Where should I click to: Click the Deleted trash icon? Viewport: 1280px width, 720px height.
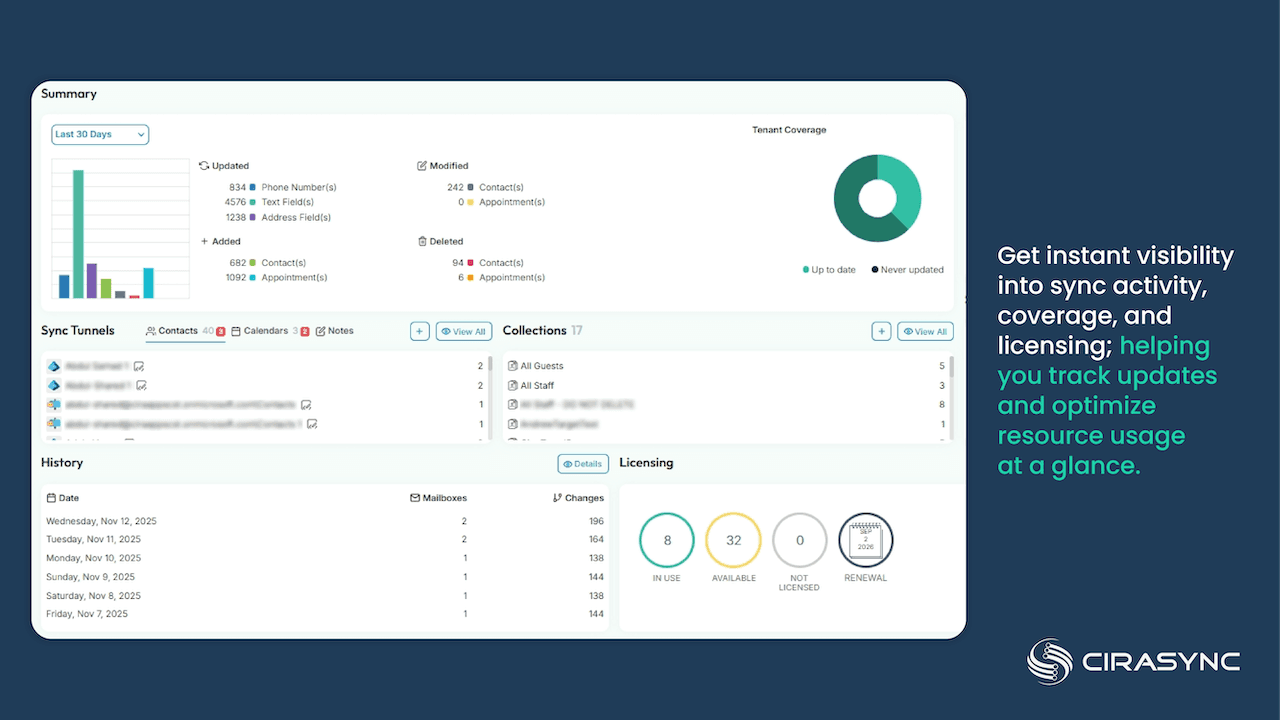(422, 241)
